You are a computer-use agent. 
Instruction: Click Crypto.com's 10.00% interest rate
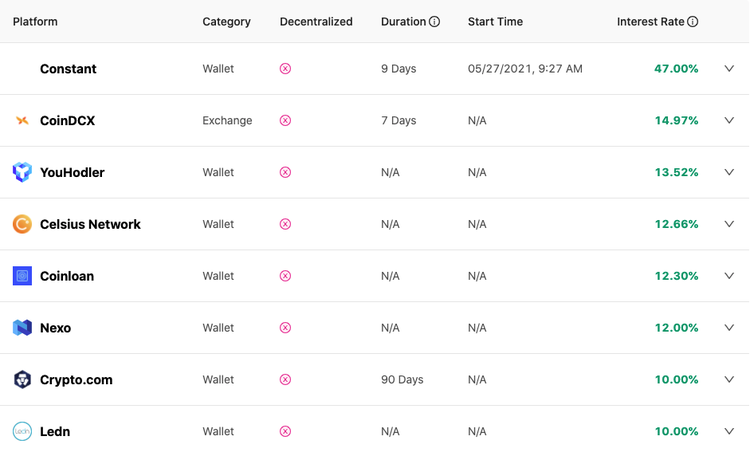676,379
